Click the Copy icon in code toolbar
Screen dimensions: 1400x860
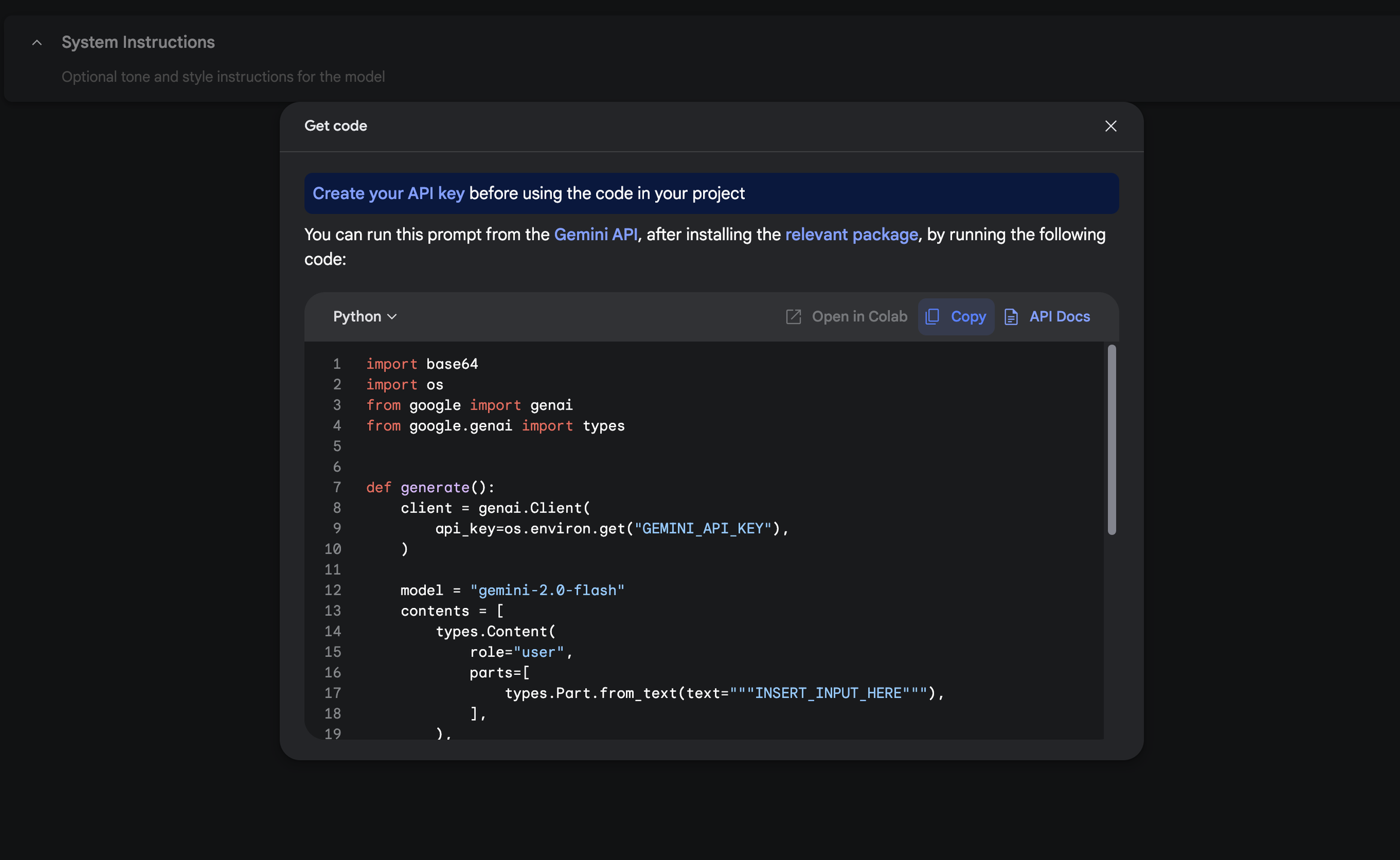pos(932,317)
